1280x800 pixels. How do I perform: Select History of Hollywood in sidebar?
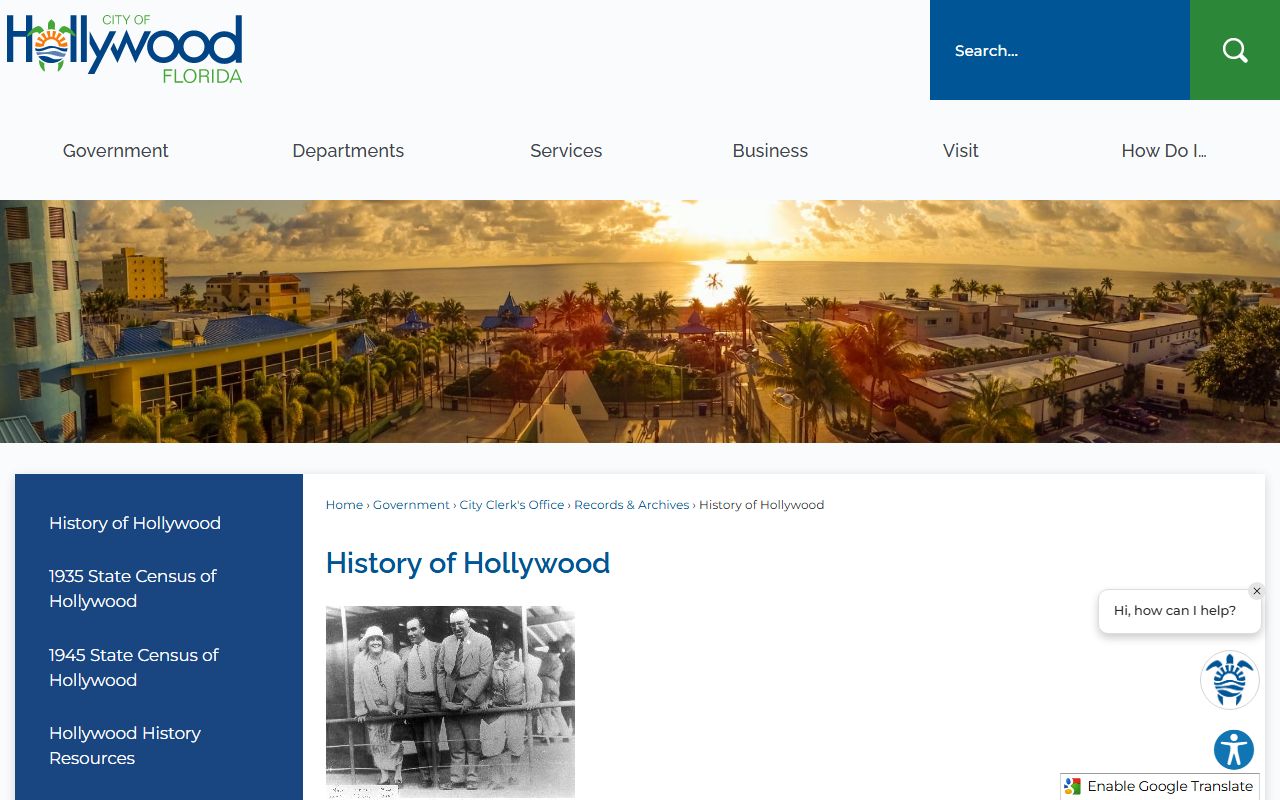[135, 523]
